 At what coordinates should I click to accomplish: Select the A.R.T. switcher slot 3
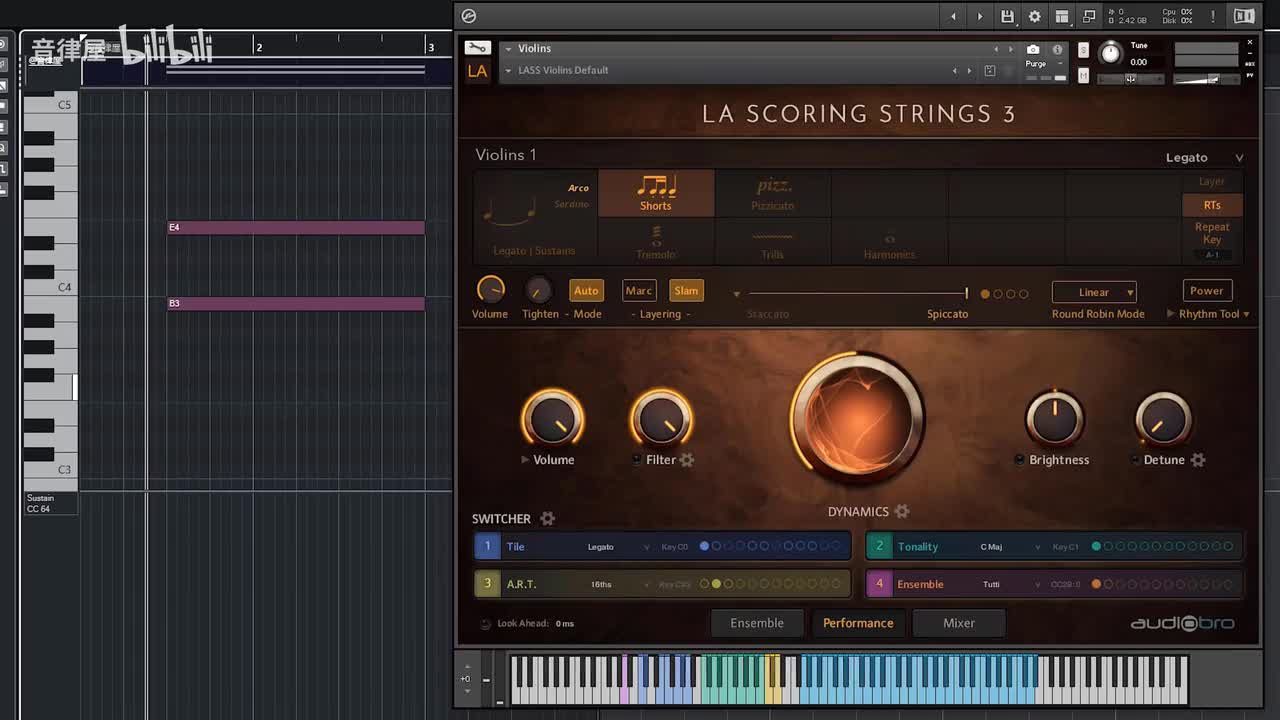coord(487,584)
